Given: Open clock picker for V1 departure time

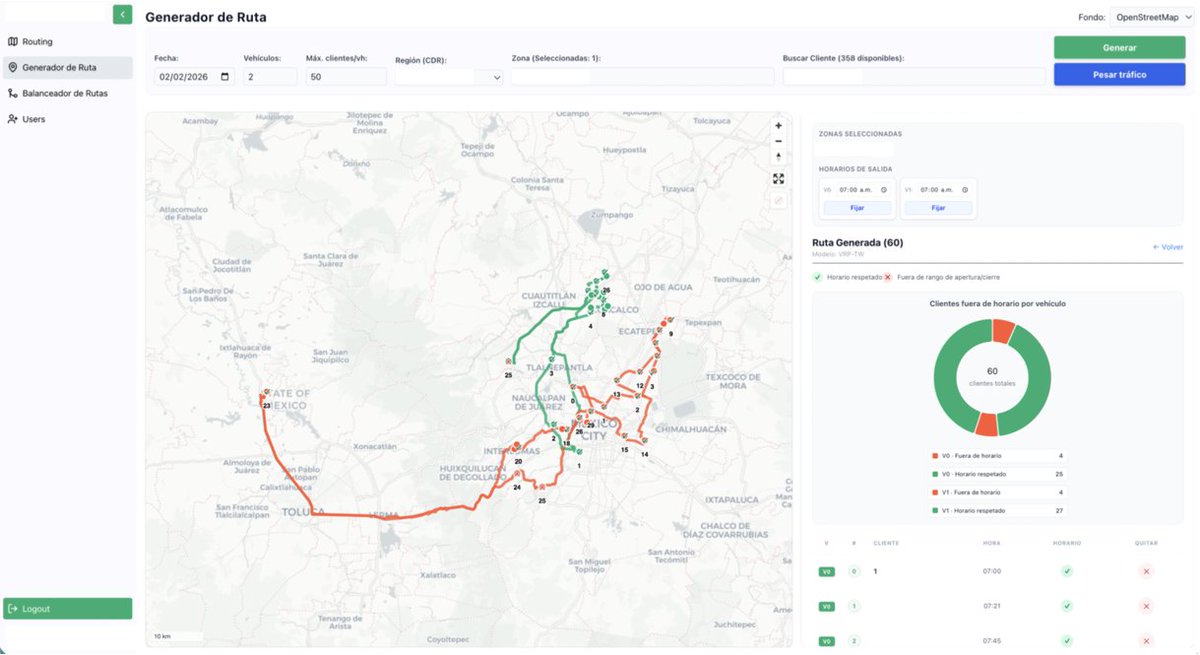Looking at the screenshot, I should (x=965, y=189).
